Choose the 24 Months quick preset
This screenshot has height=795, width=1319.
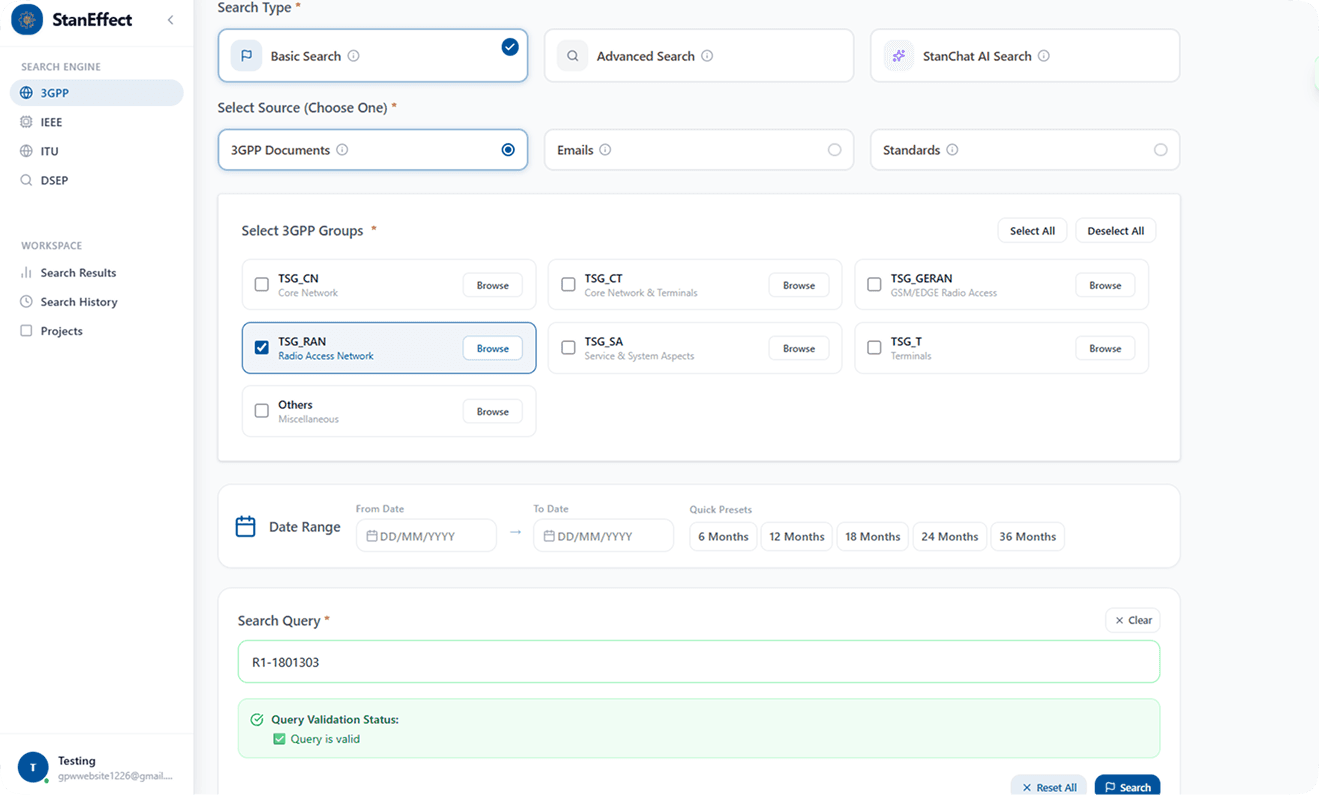[x=950, y=537]
